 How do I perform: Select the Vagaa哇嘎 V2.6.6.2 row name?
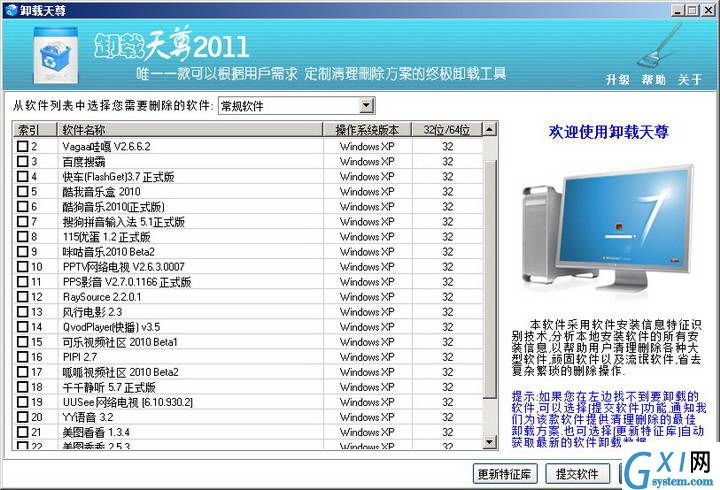coord(107,146)
